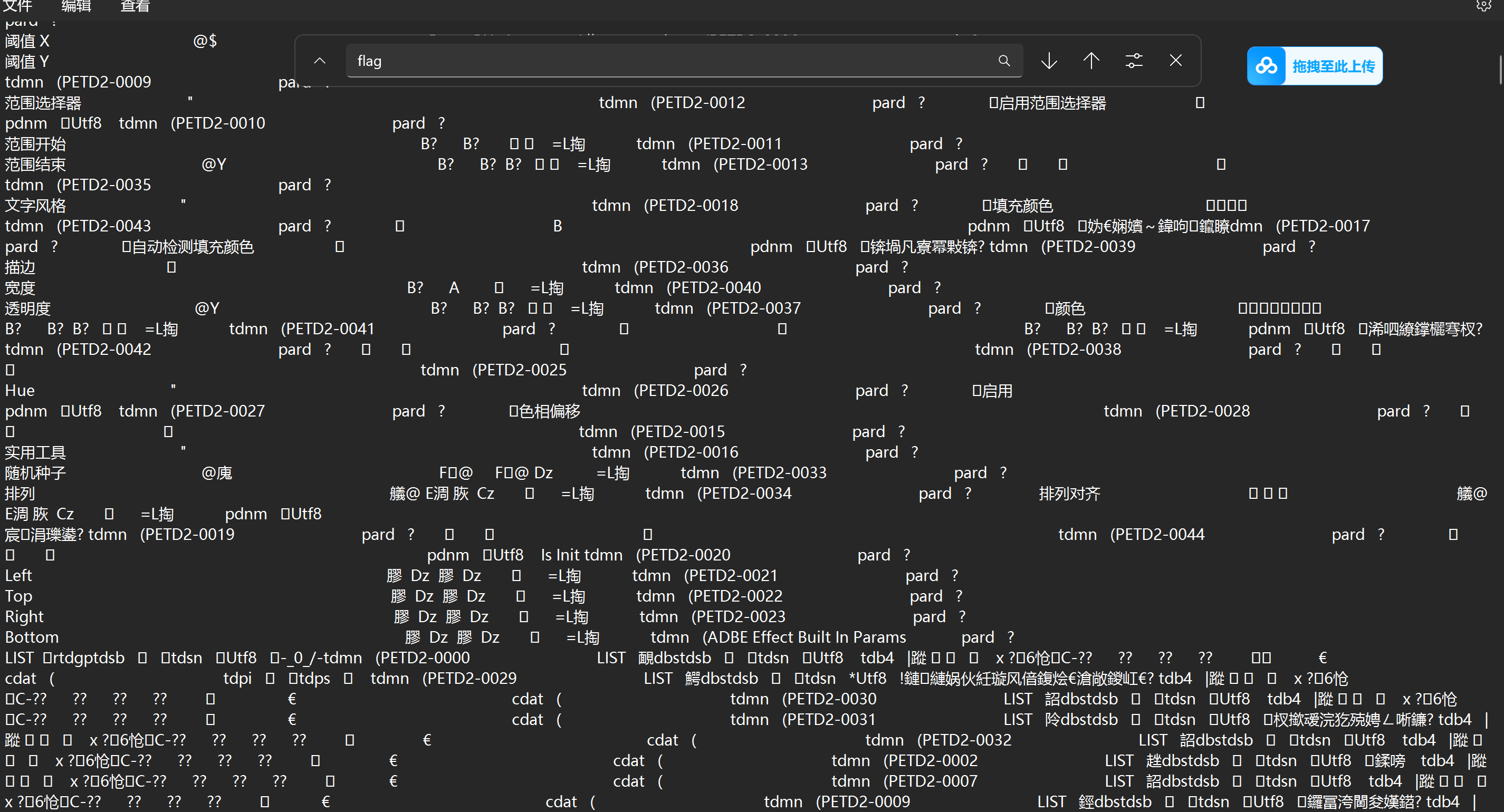Click the find-next down arrow
Image resolution: width=1504 pixels, height=812 pixels.
click(1049, 61)
